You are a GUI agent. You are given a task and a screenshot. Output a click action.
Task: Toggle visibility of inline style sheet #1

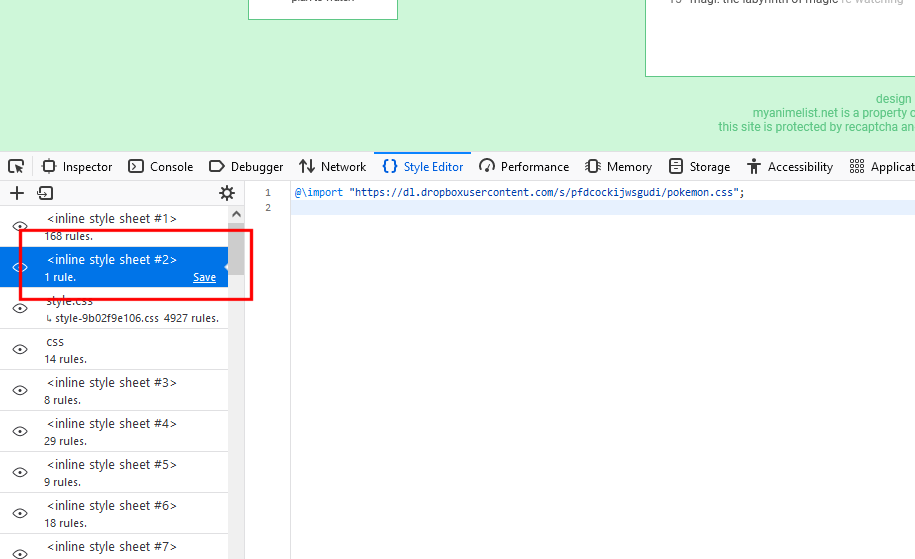(x=20, y=226)
